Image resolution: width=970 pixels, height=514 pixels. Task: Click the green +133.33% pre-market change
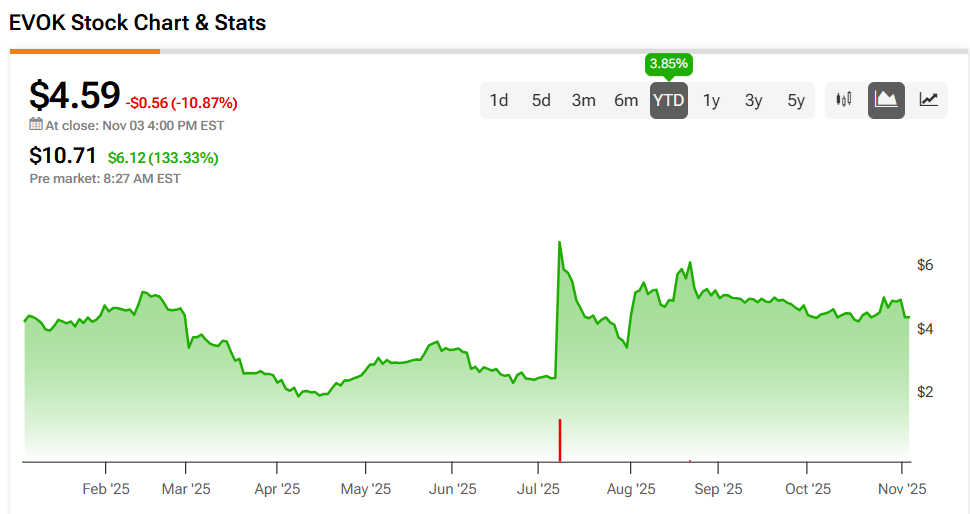(163, 158)
